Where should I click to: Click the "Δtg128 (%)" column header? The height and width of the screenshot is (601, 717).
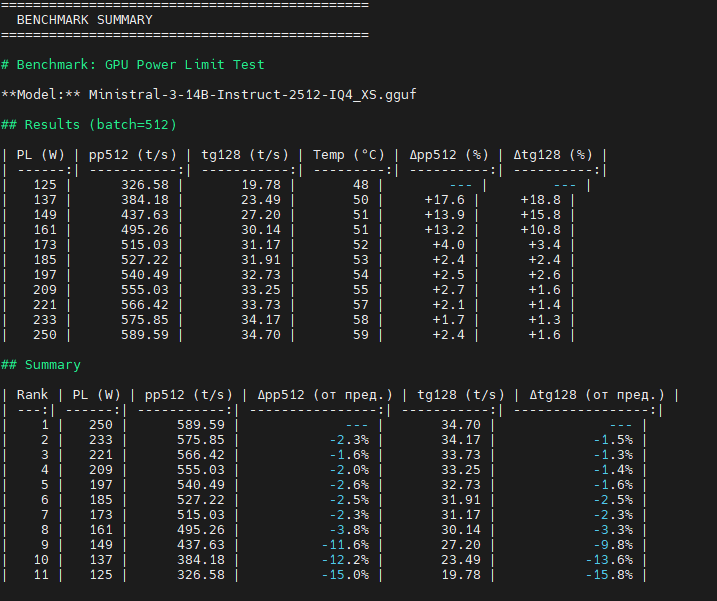(553, 155)
